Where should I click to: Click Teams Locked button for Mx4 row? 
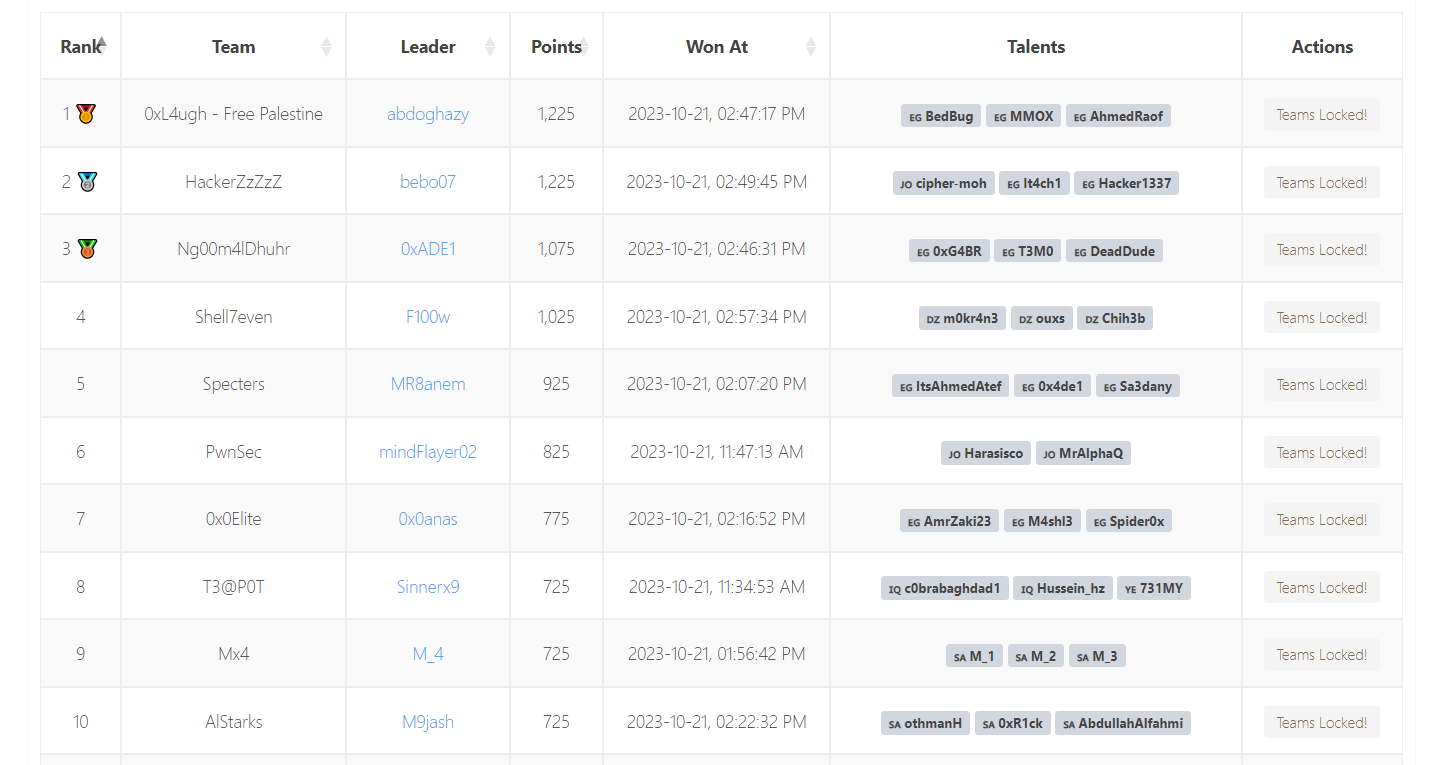(1321, 655)
